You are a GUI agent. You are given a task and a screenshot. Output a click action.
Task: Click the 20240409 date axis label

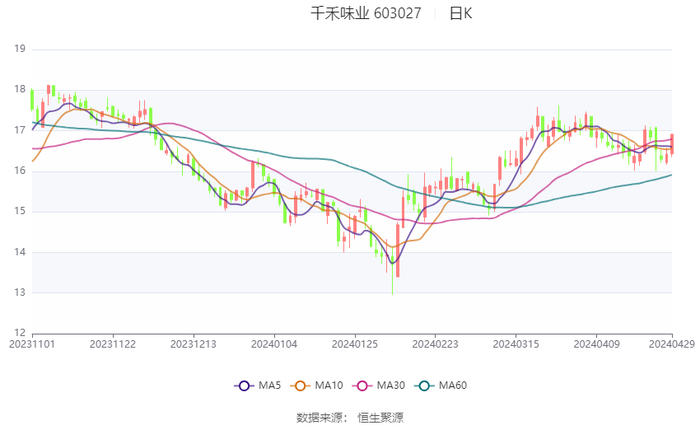pyautogui.click(x=596, y=344)
